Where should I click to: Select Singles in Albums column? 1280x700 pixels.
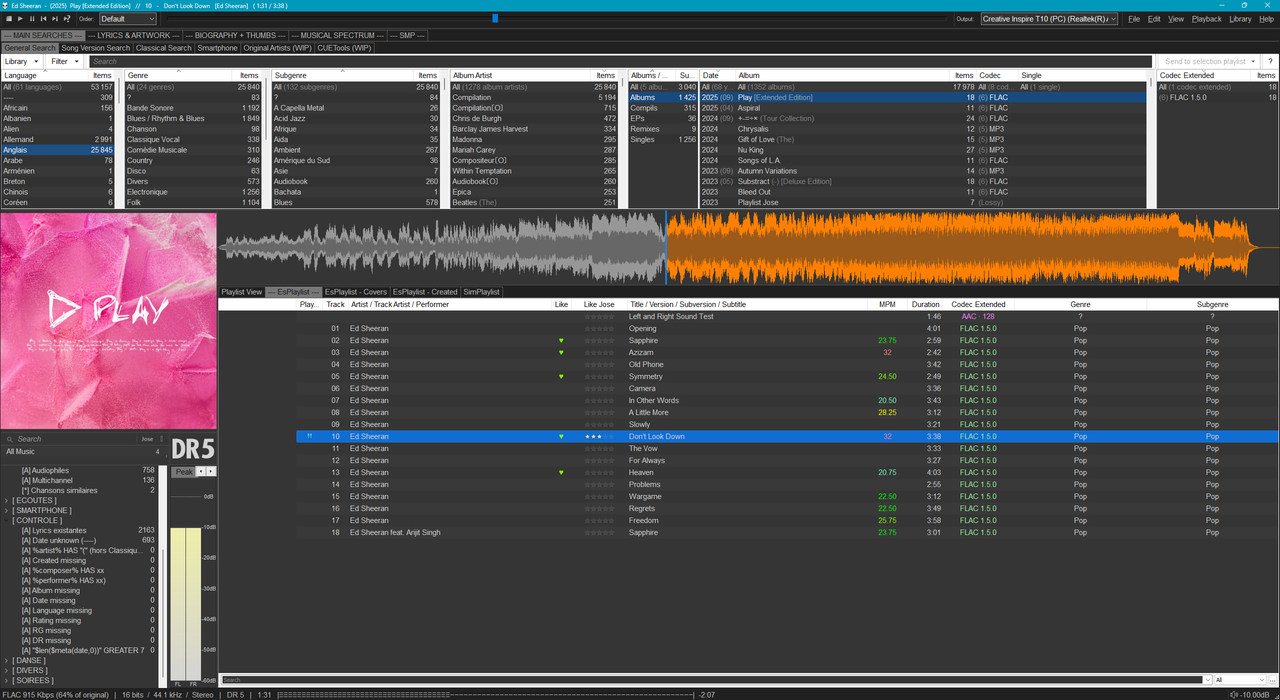coord(662,139)
